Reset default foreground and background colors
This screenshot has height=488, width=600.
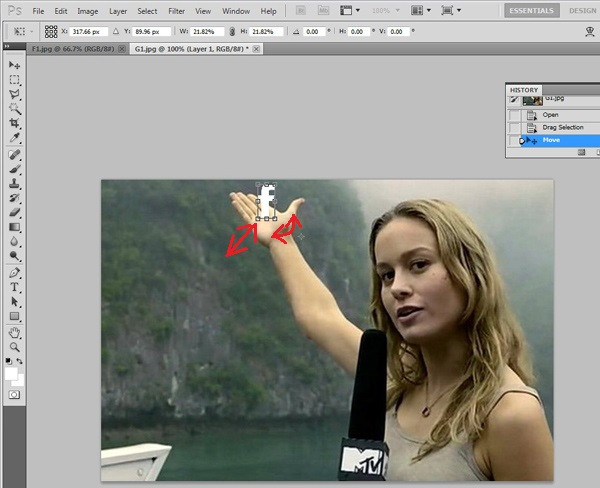[8, 361]
